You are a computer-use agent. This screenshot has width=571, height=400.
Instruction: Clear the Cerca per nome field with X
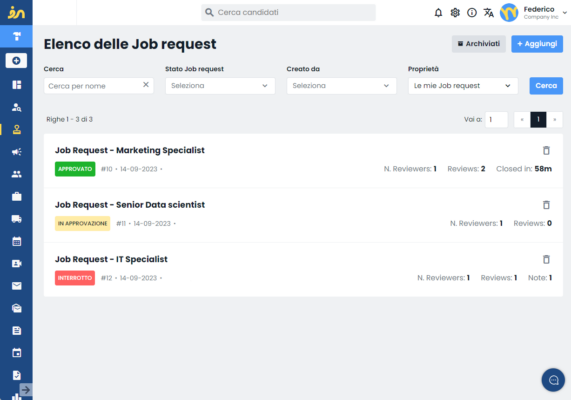coord(146,85)
